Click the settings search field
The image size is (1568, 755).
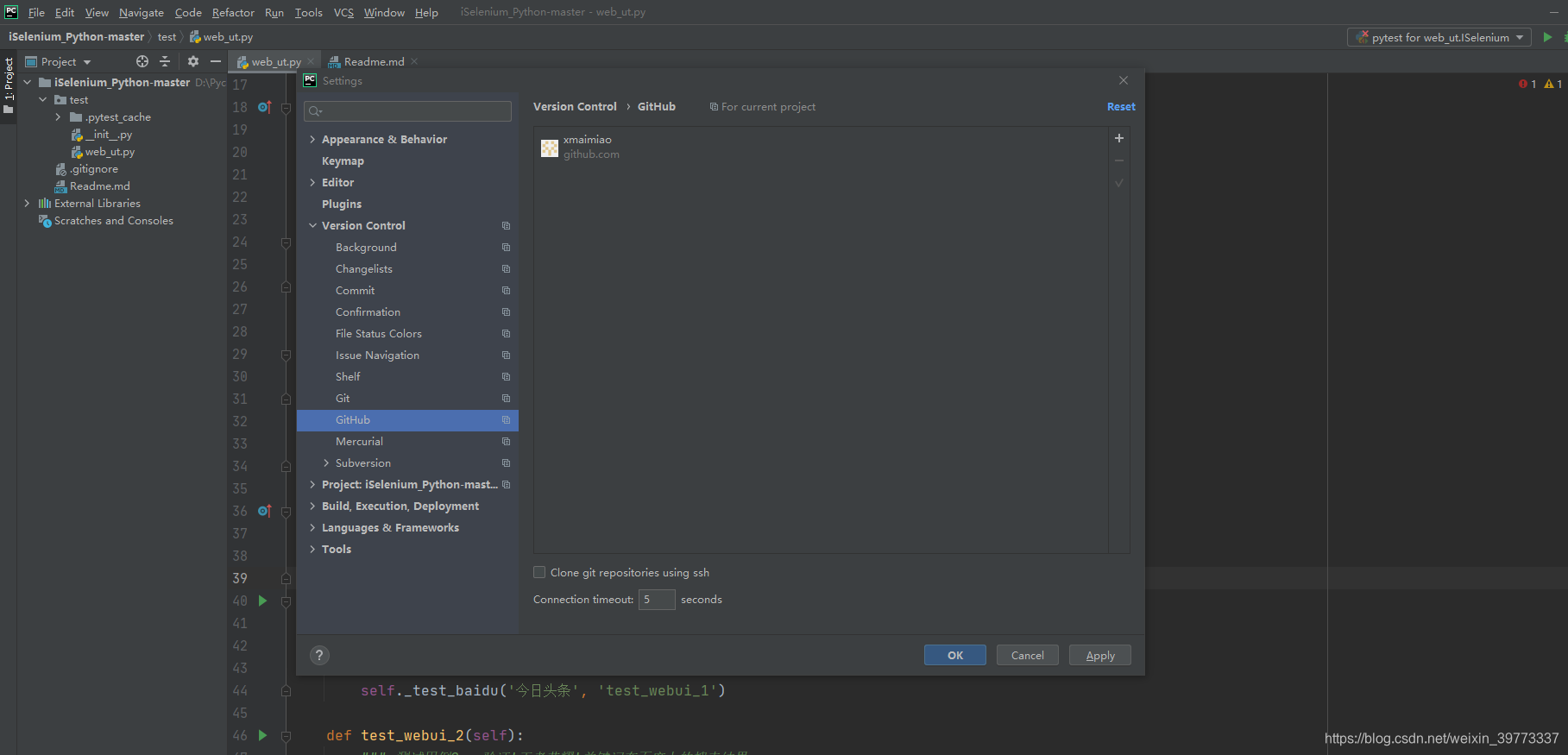coord(407,111)
